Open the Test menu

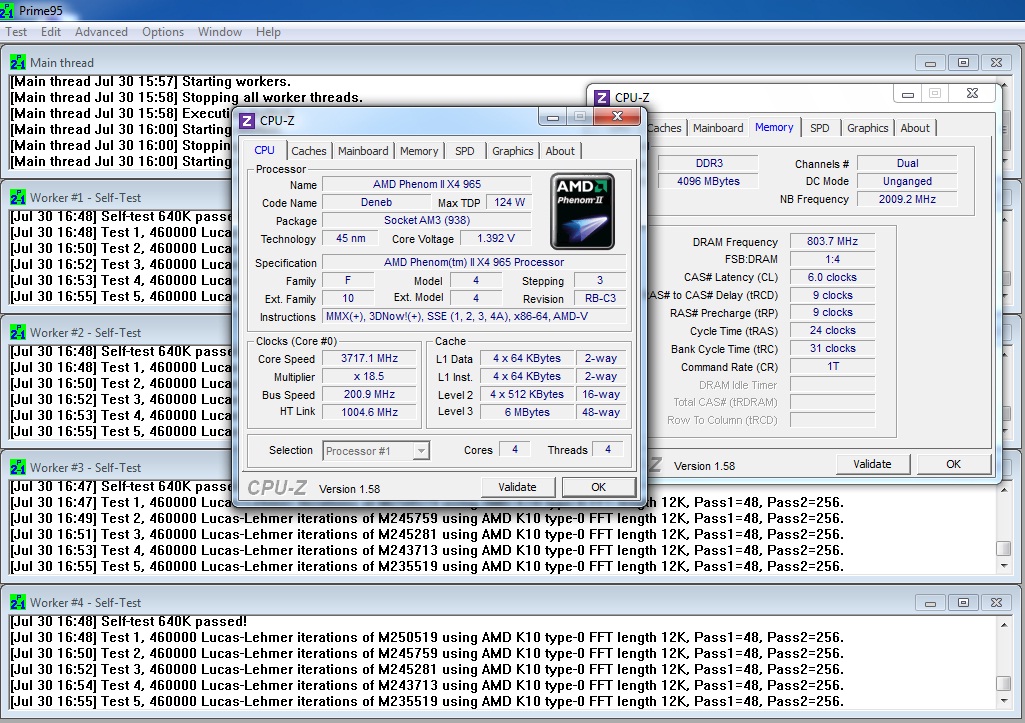click(16, 31)
